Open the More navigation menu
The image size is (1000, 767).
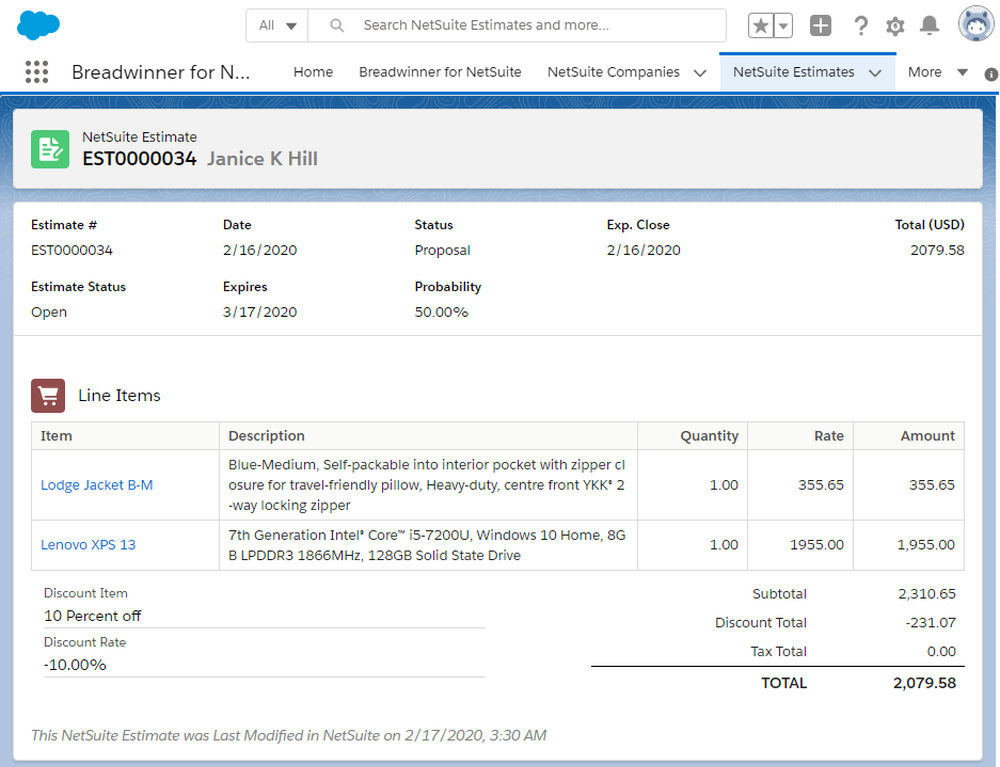point(938,72)
